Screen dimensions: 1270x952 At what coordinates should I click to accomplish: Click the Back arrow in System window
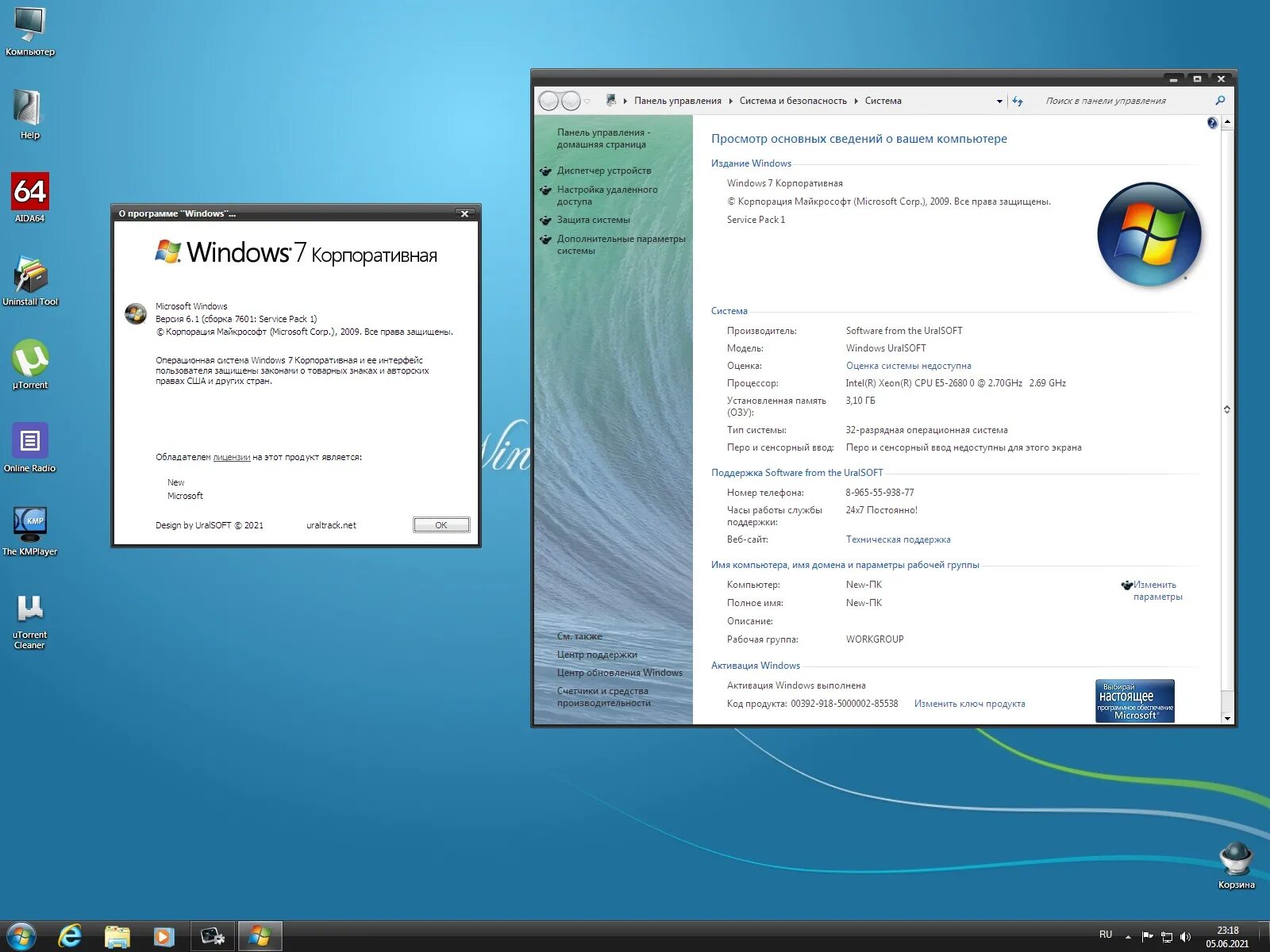548,101
